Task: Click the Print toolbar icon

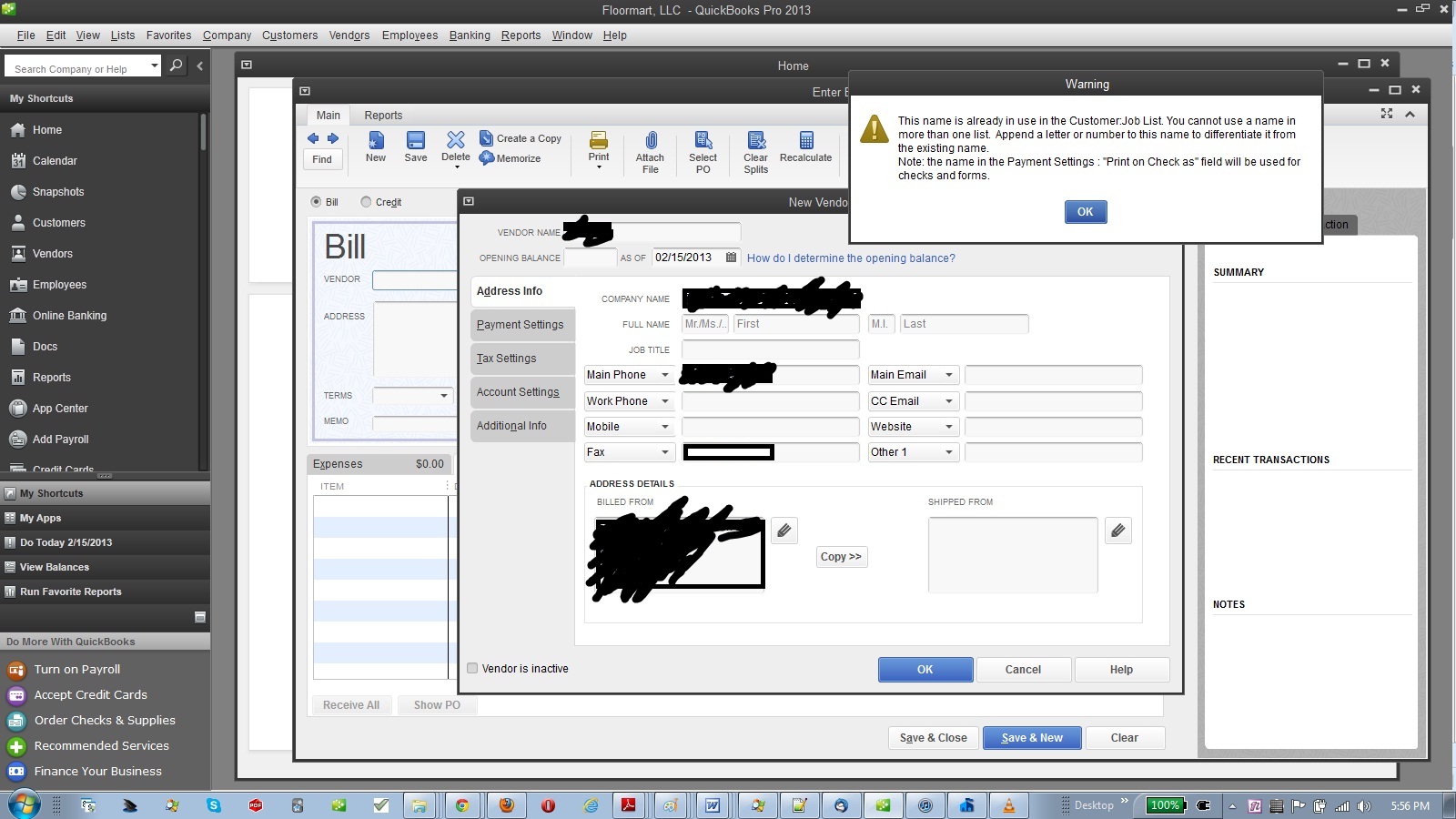Action: [599, 140]
